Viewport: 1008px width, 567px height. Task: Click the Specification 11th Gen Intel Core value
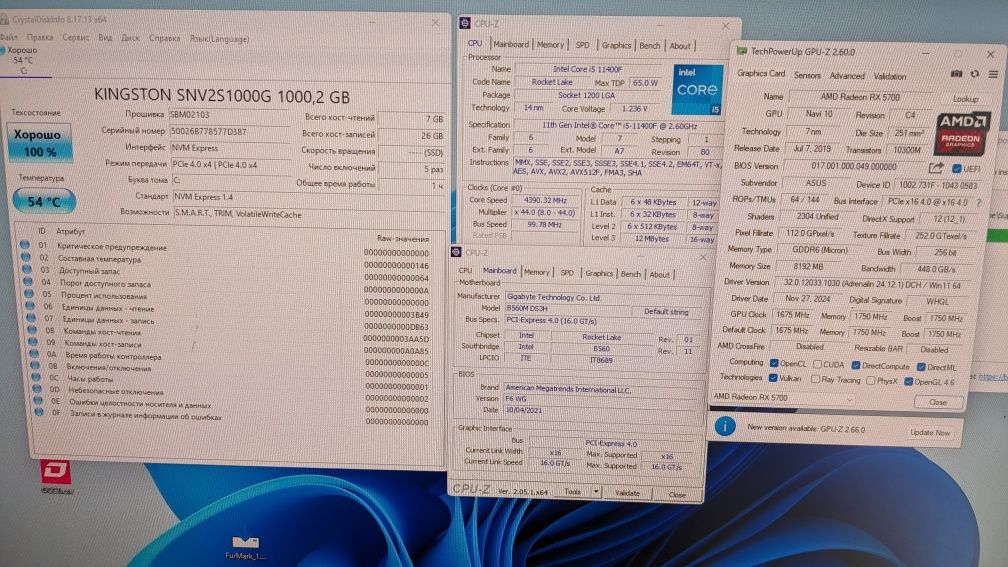coord(618,125)
